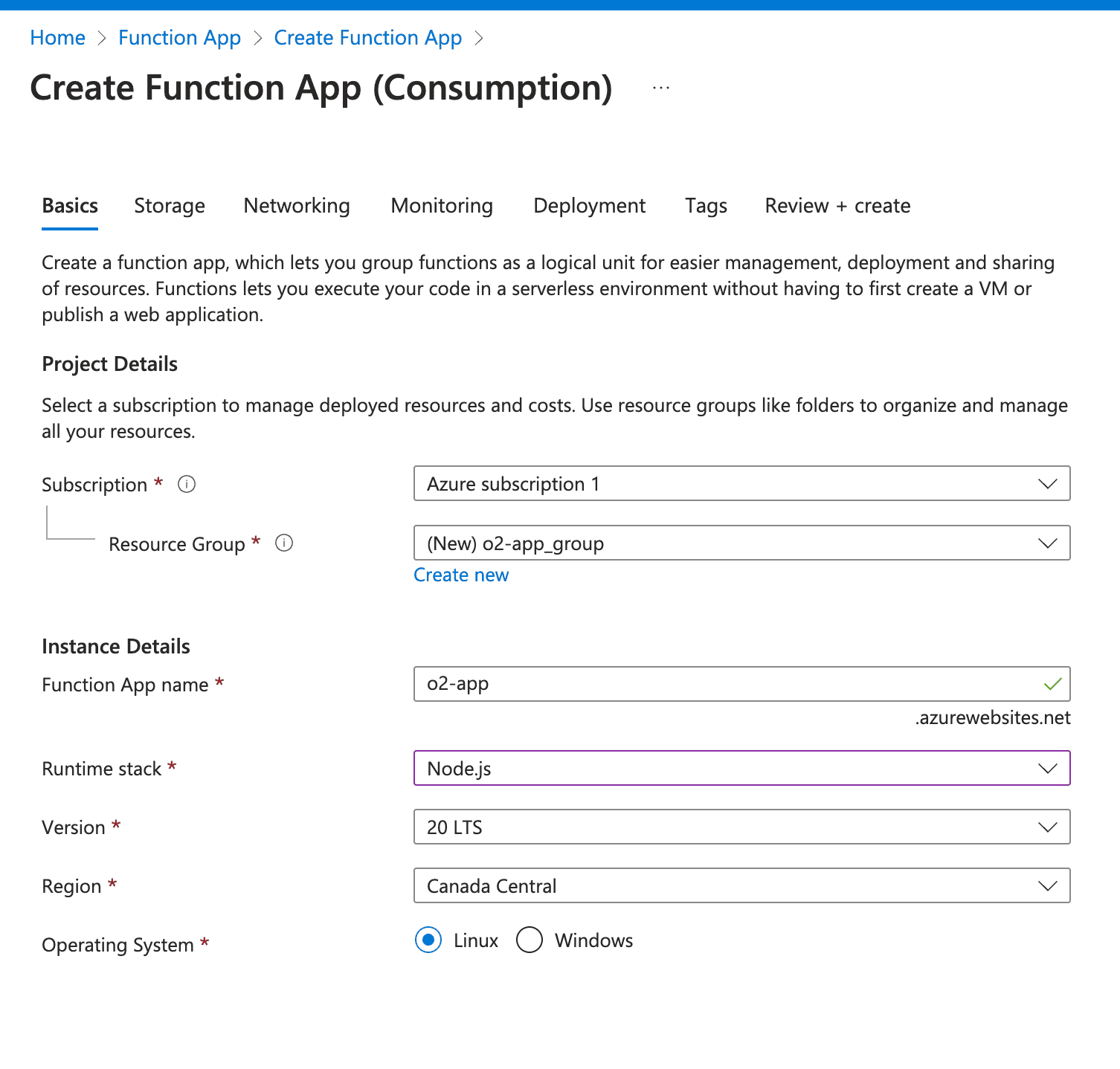Open the Monitoring tab
The width and height of the screenshot is (1120, 1069).
pyautogui.click(x=441, y=206)
